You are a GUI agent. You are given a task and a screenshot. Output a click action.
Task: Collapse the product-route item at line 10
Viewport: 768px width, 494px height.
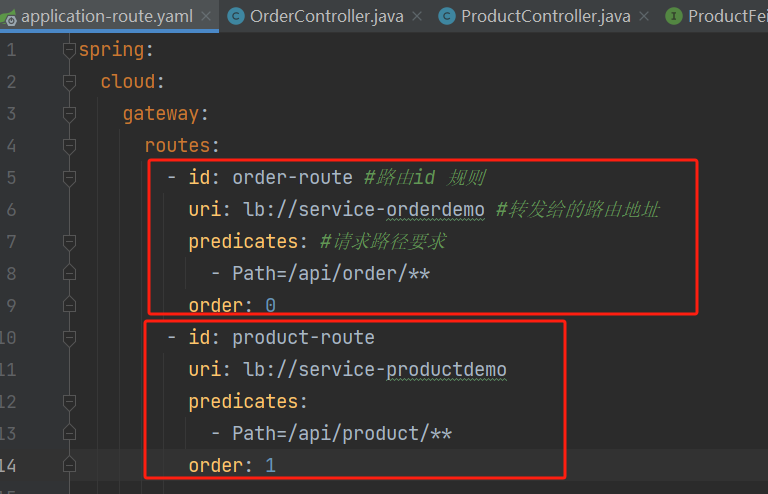coord(70,338)
